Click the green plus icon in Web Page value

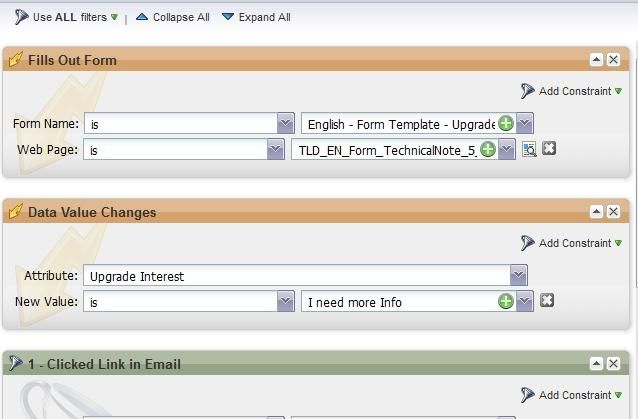click(x=488, y=150)
